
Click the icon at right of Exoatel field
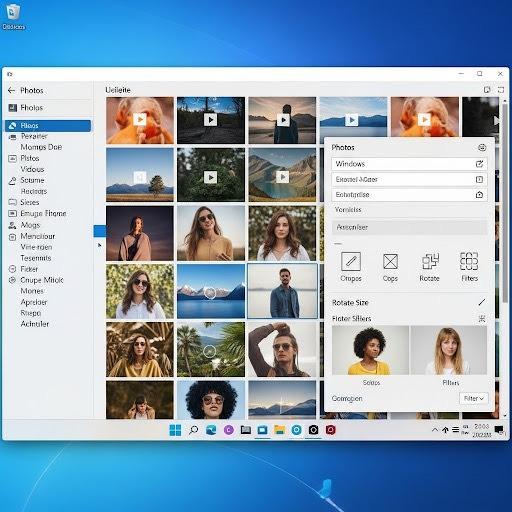479,179
